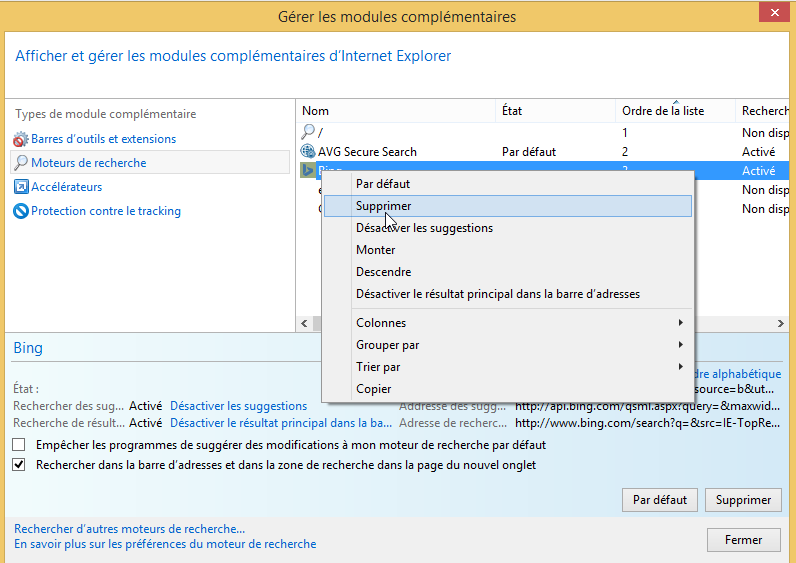Click the tracking protection blocked icon
The width and height of the screenshot is (796, 563).
pyautogui.click(x=21, y=211)
